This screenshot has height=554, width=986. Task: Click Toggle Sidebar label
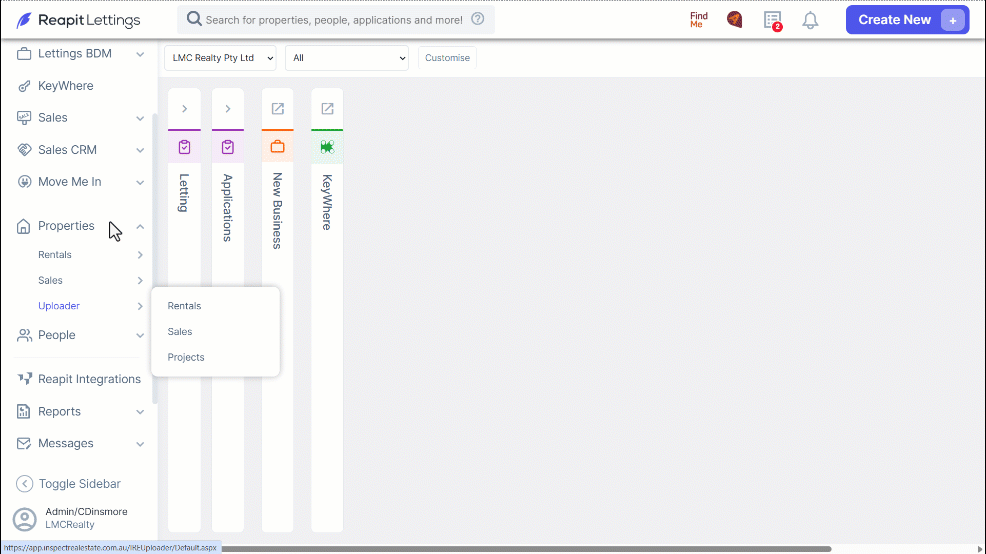[80, 484]
